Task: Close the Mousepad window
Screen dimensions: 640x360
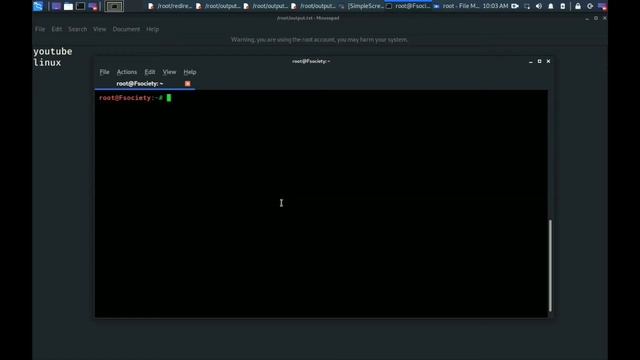Action: coord(605,18)
